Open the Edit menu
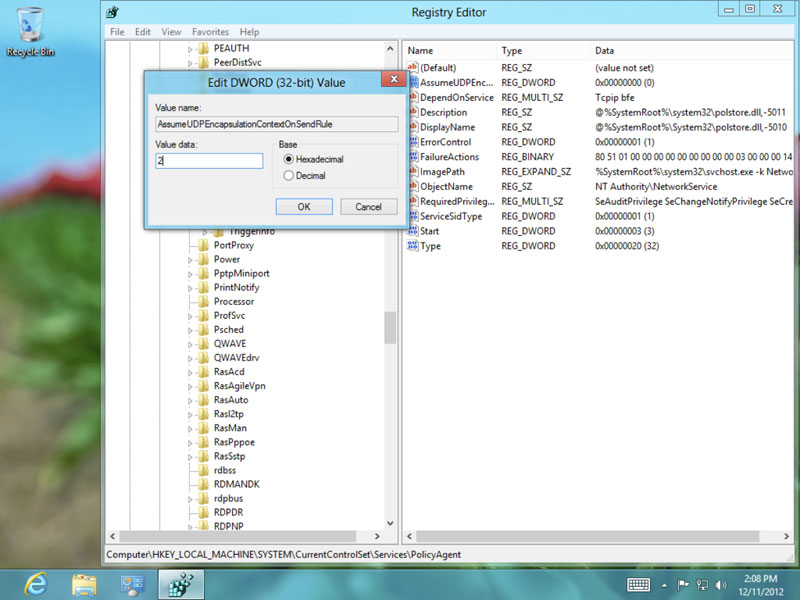This screenshot has height=600, width=800. [143, 32]
